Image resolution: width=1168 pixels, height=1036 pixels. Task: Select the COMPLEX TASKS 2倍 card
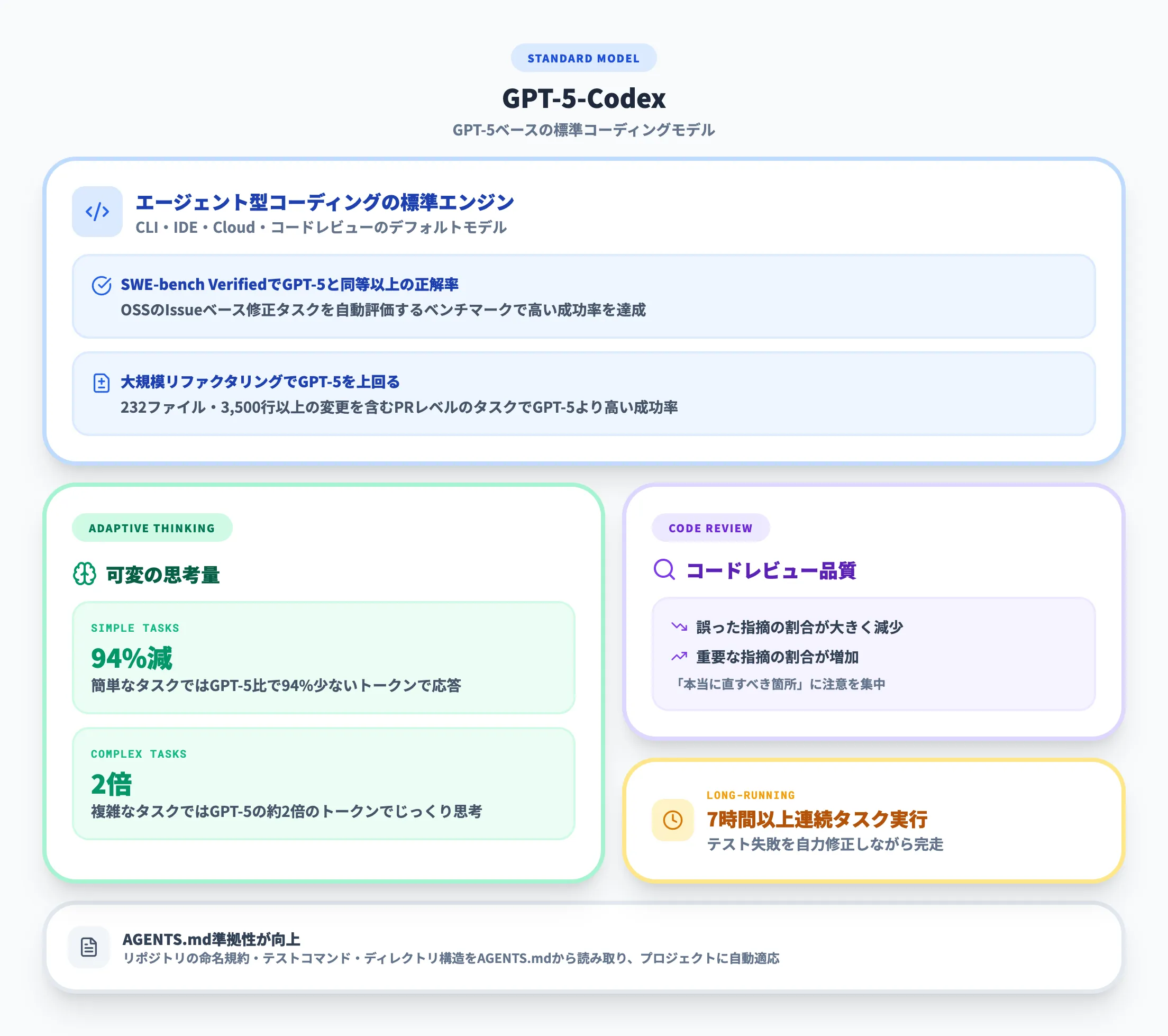point(323,784)
